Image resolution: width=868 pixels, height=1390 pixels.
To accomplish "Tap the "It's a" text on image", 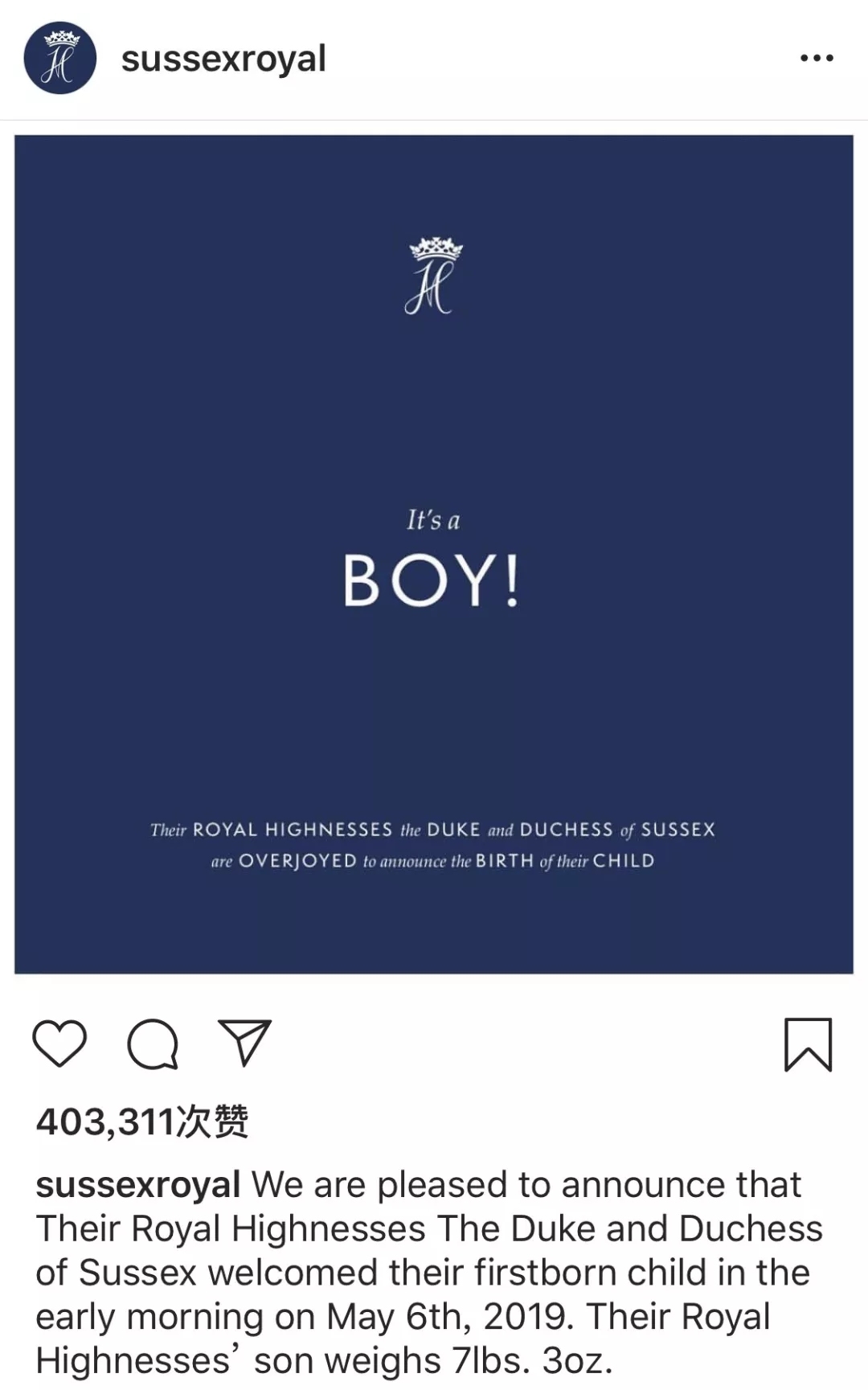I will click(x=433, y=520).
